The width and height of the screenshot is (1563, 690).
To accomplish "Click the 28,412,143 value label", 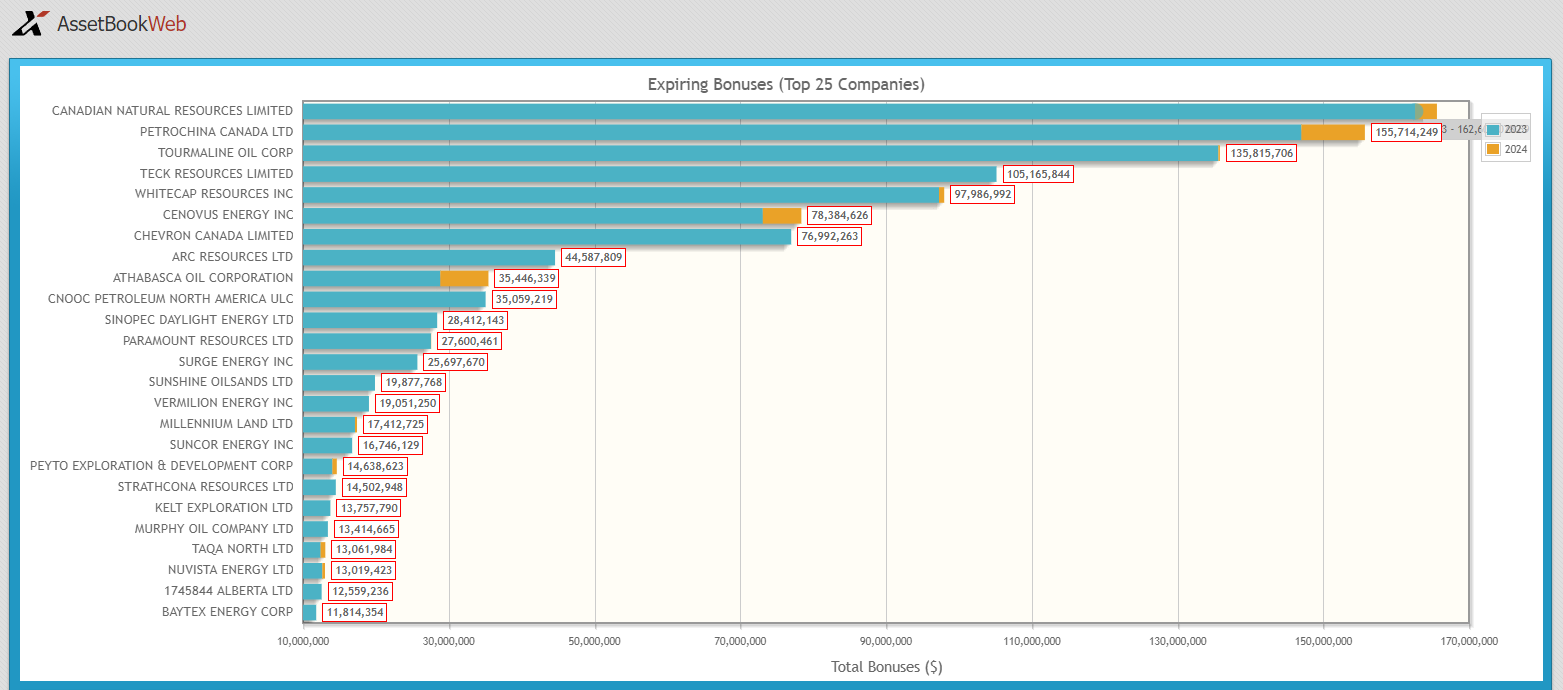I will tap(475, 320).
